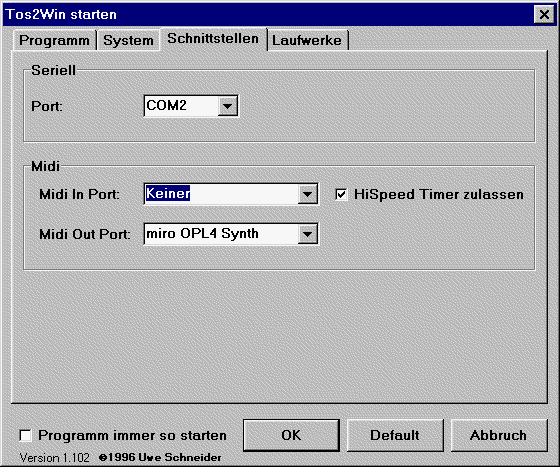Confirm settings with the OK button
Image resolution: width=560 pixels, height=467 pixels.
click(x=291, y=435)
